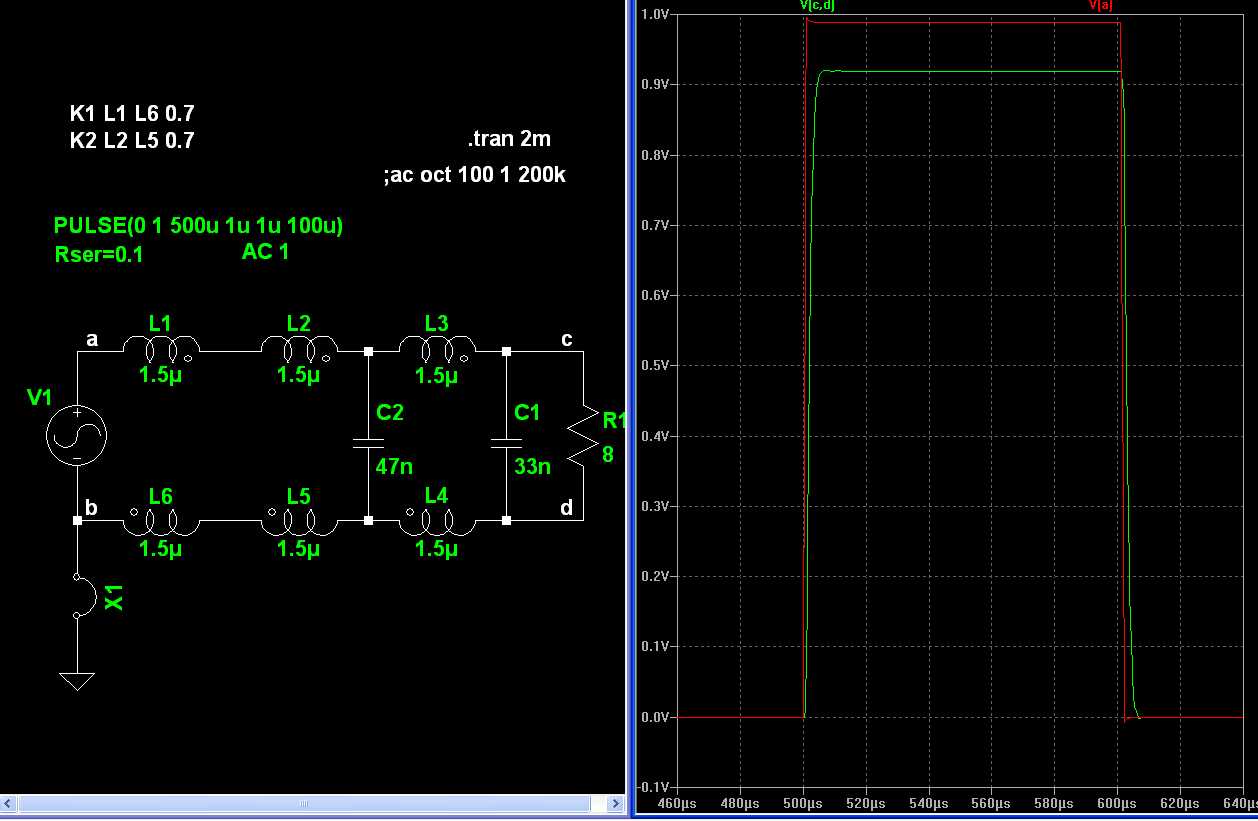Screen dimensions: 1258x821
Task: Select the ground symbol below X1
Action: point(77,681)
